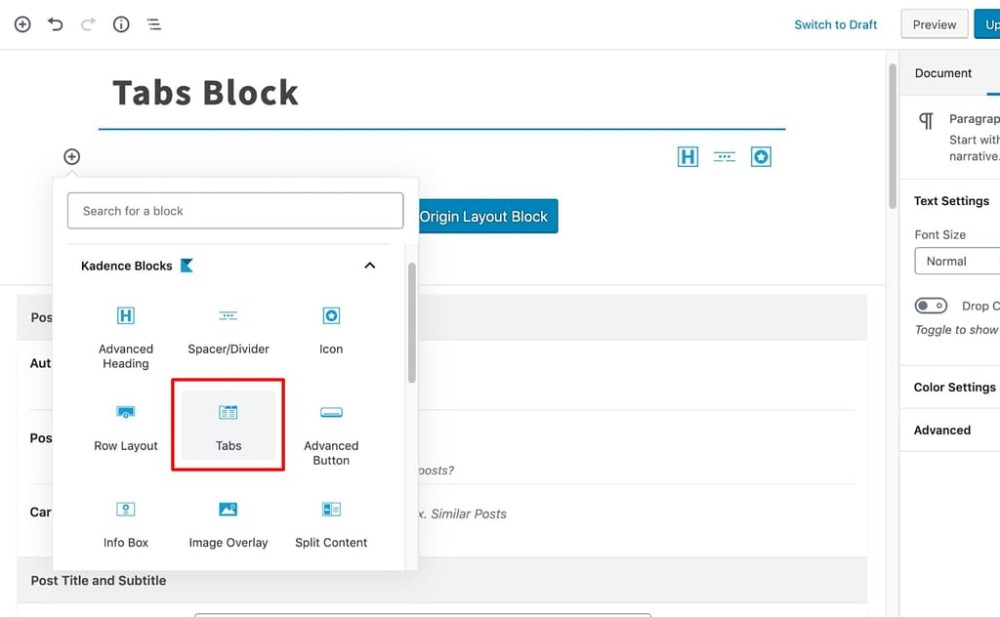Screen dimensions: 1000x617
Task: Insert the Tabs block from Kadence Blocks
Action: (228, 425)
